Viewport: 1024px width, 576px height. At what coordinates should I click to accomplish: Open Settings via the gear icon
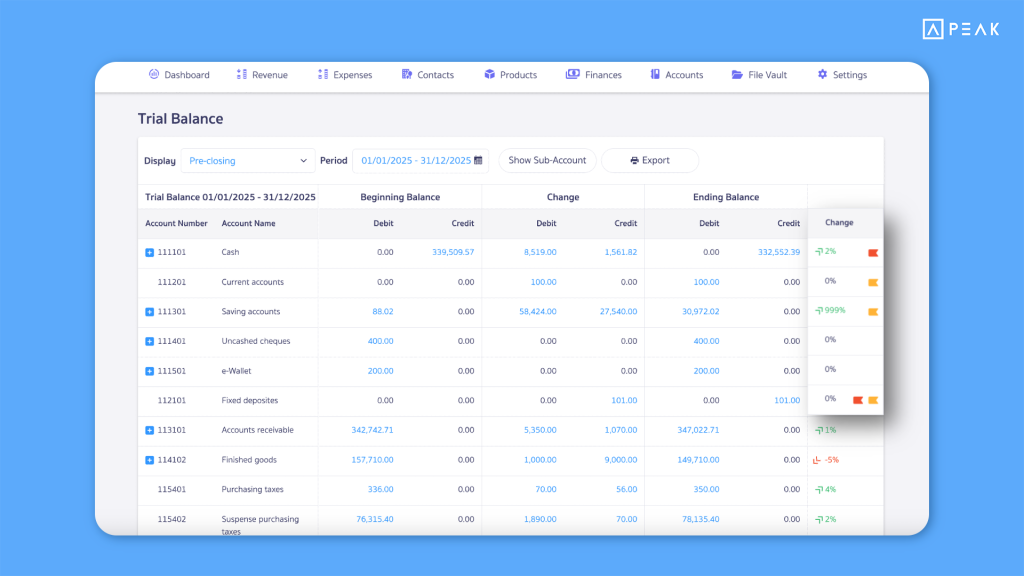click(x=822, y=74)
